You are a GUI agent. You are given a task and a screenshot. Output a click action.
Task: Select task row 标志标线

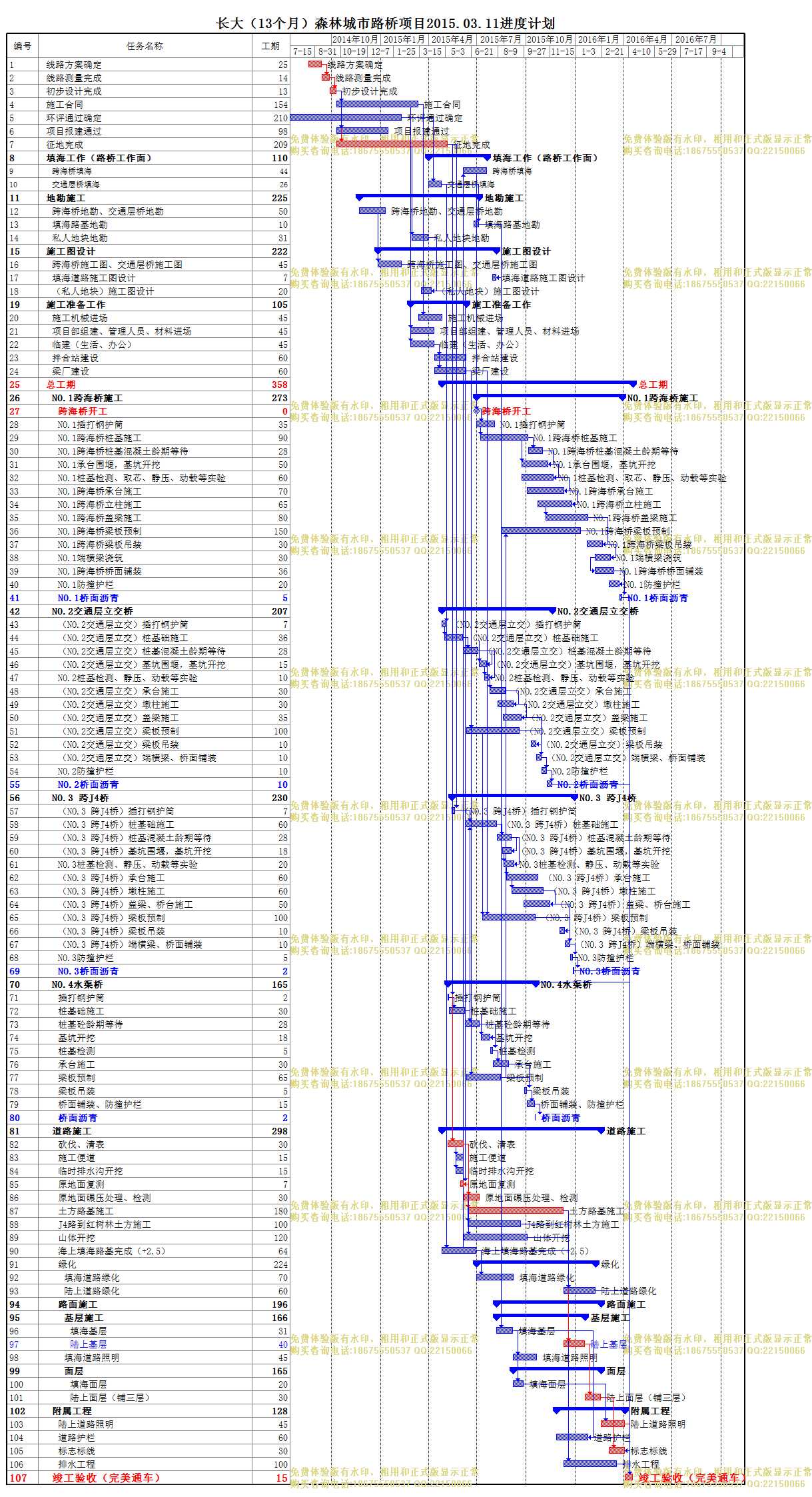pos(148,1451)
